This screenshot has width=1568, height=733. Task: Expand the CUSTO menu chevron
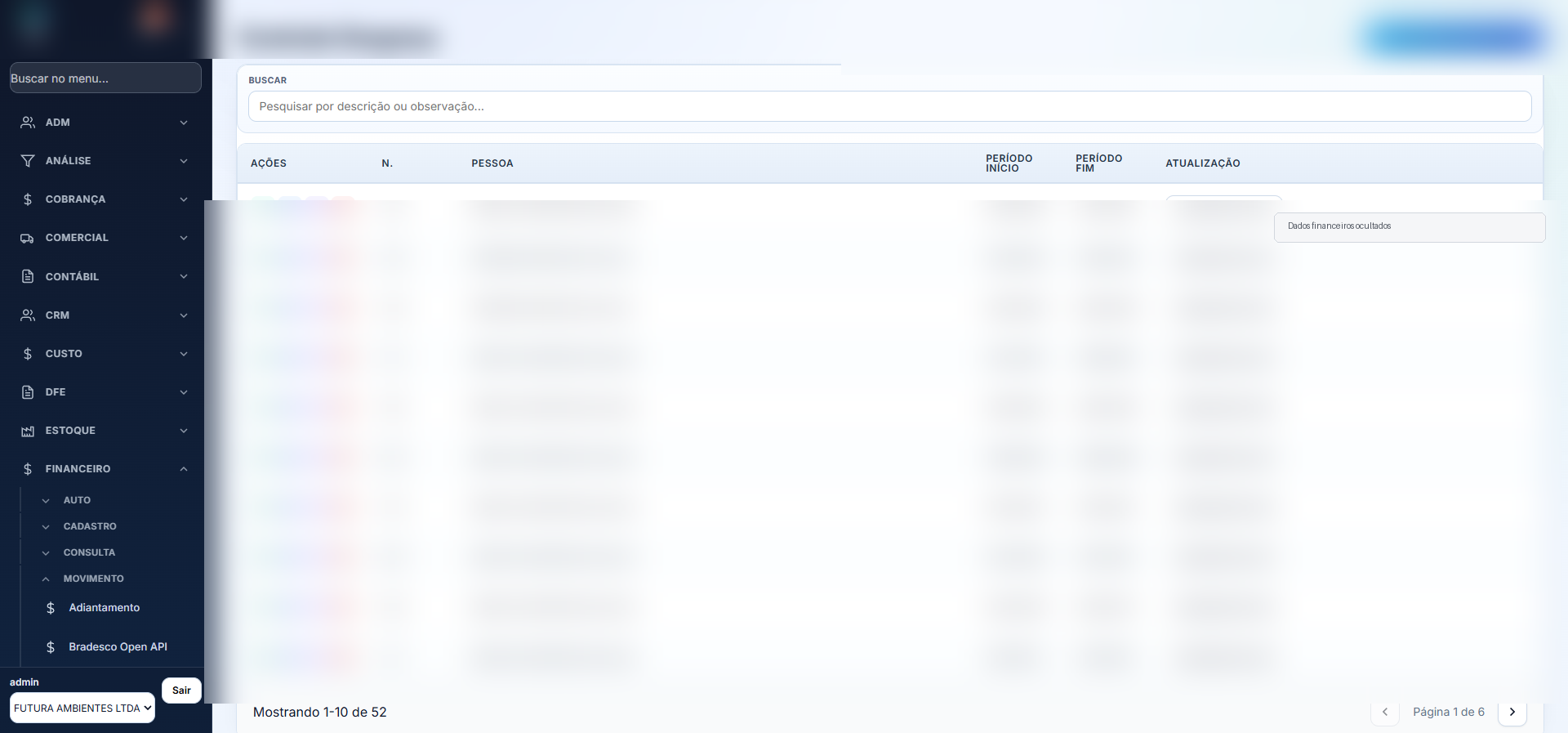[x=184, y=354]
